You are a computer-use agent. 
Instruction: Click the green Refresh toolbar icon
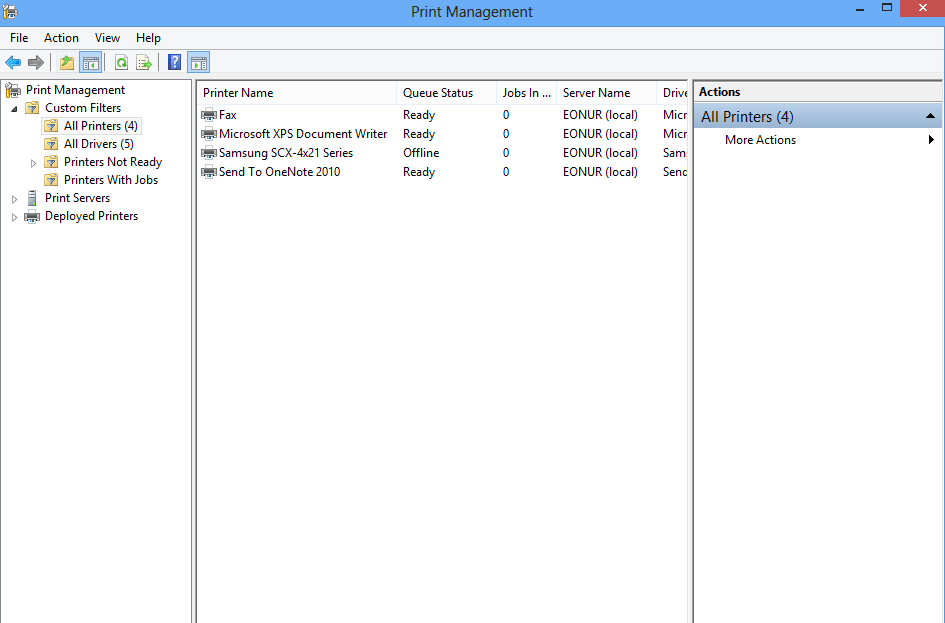[x=121, y=63]
